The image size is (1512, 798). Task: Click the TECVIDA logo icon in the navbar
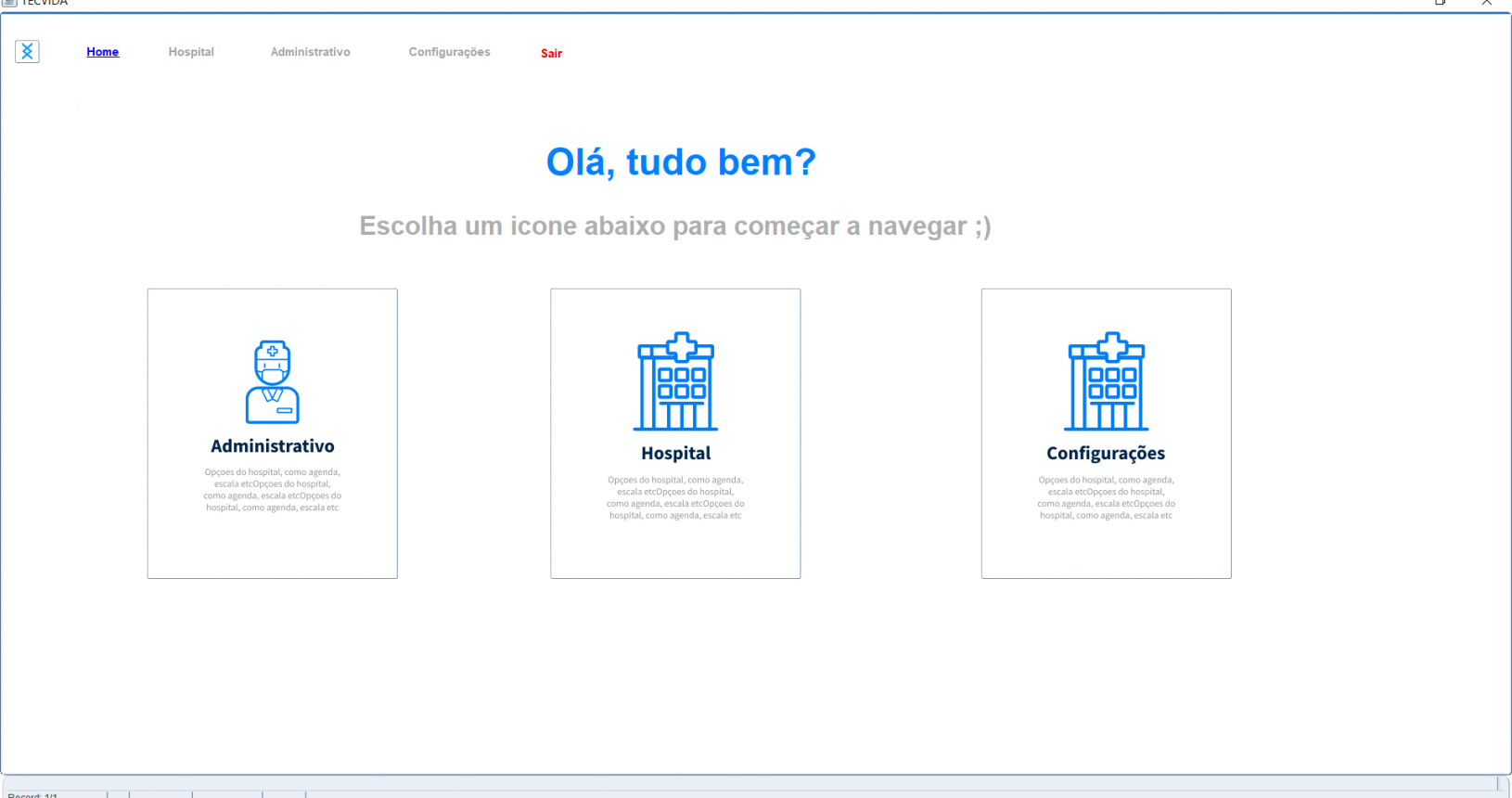pos(27,52)
